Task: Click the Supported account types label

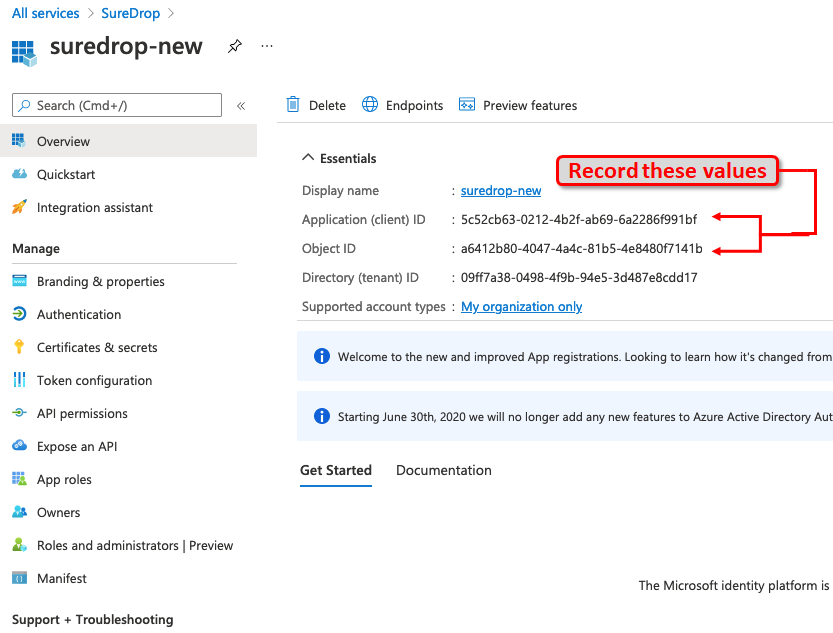Action: click(373, 306)
